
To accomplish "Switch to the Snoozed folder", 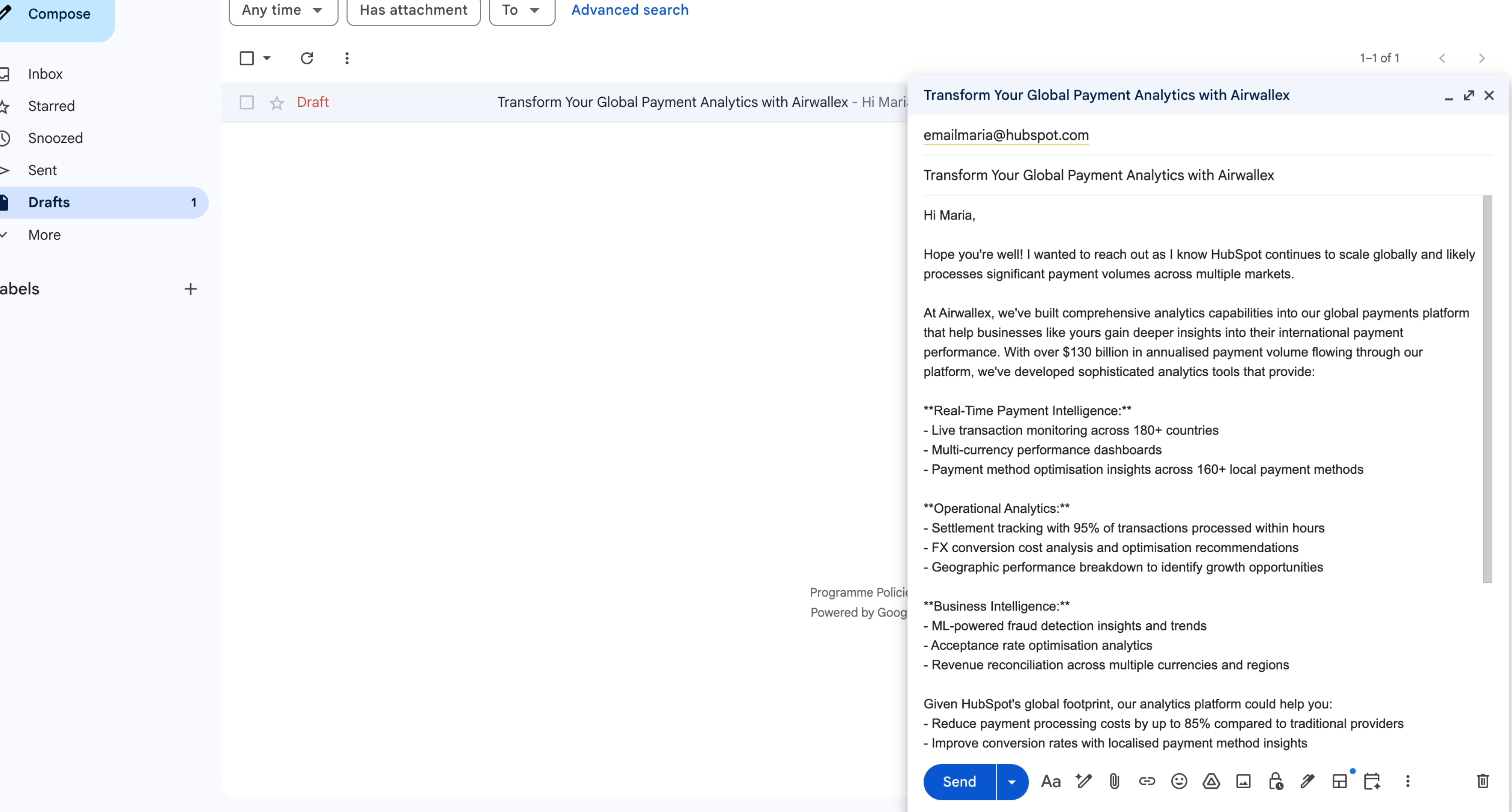I will point(56,138).
